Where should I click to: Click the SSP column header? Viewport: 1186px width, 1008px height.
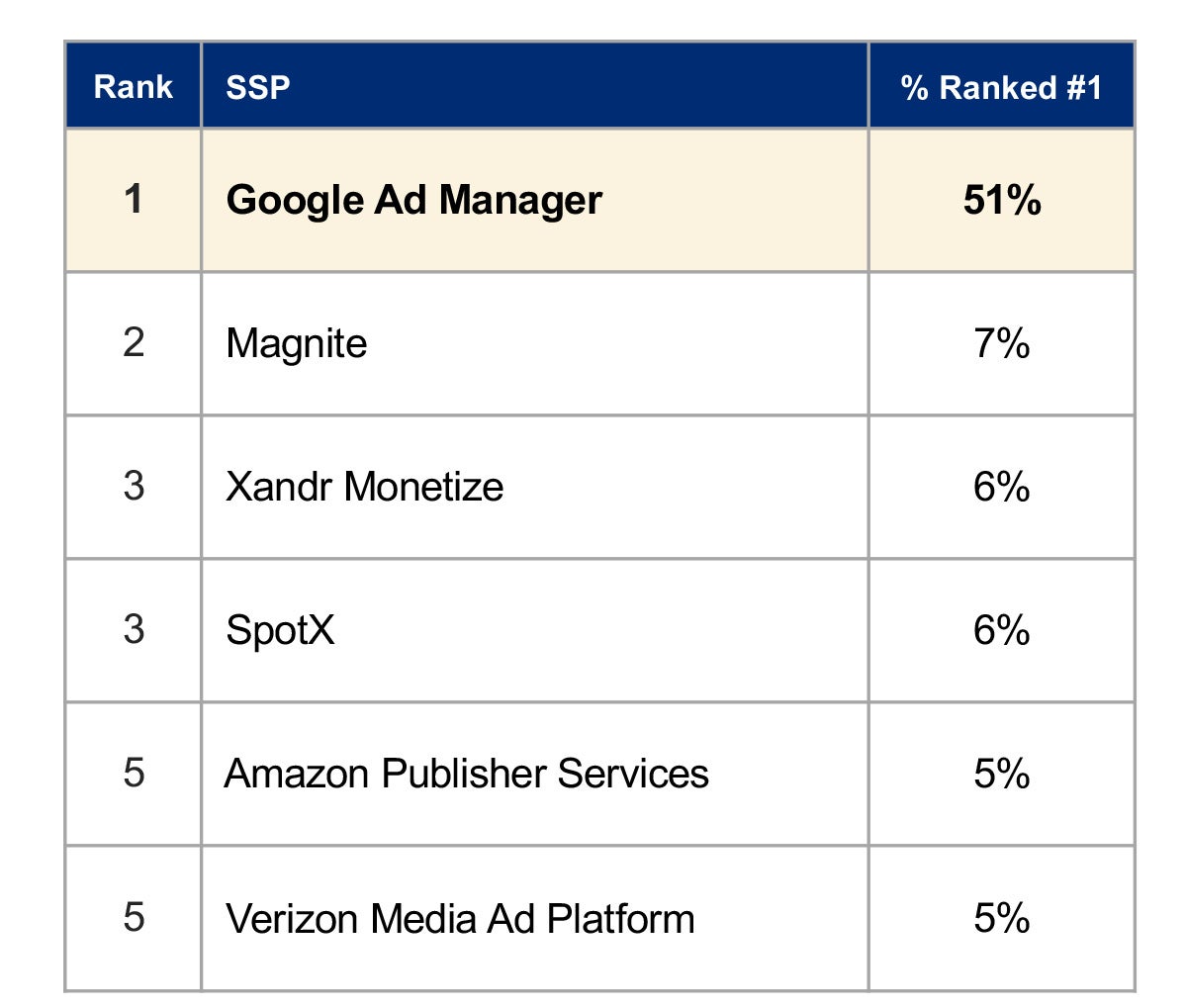click(258, 87)
